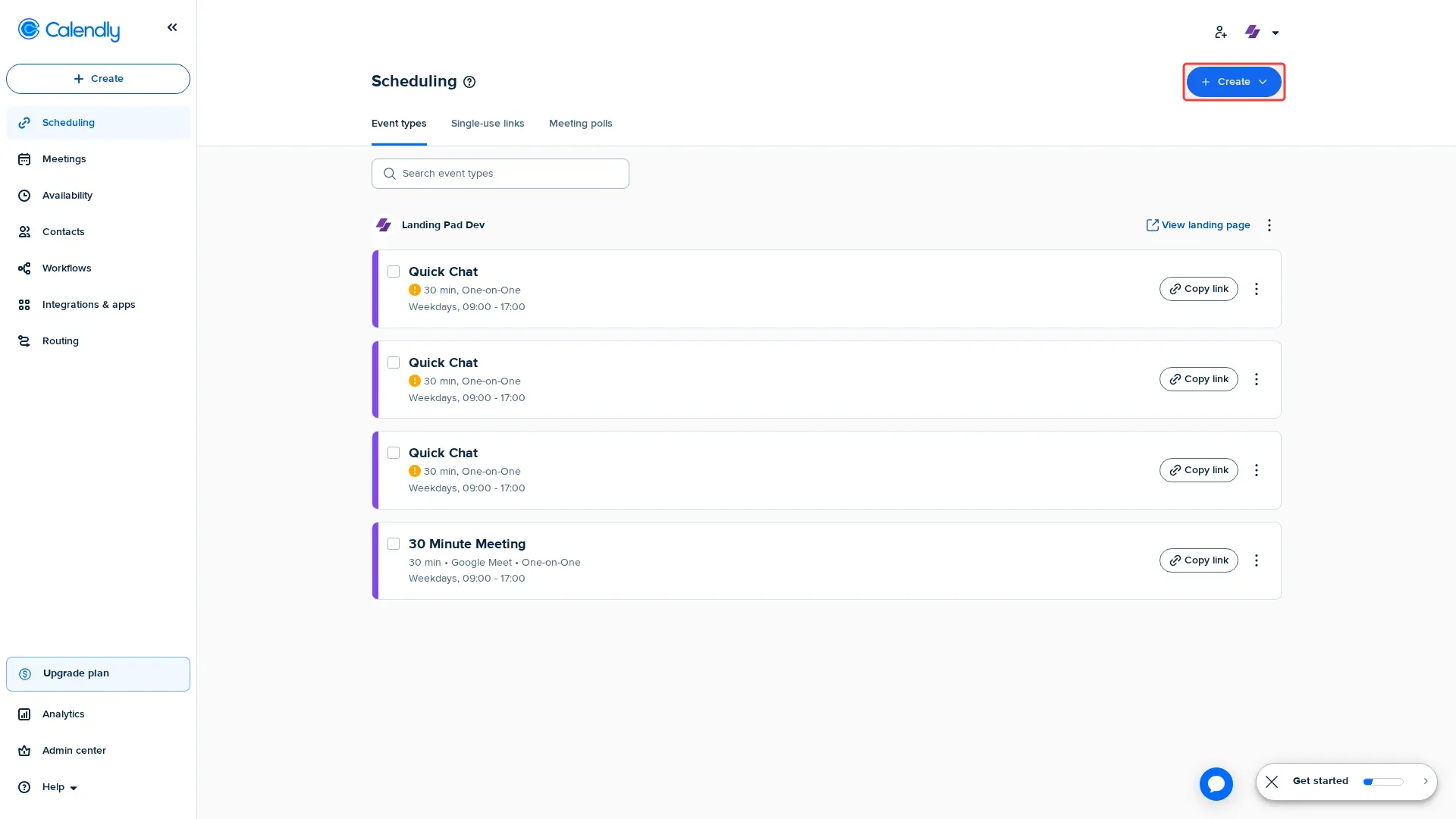Dismiss the Get started panel

1272,782
